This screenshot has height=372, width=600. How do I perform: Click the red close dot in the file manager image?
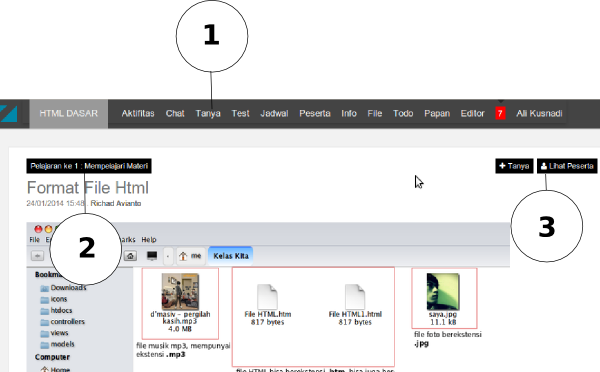[38, 229]
